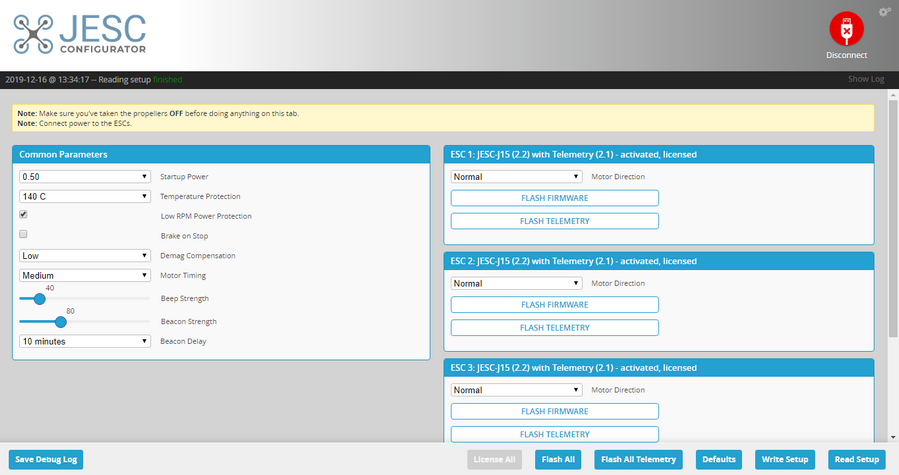The height and width of the screenshot is (475, 899).
Task: Click the Reading setup log status text
Action: coord(93,80)
